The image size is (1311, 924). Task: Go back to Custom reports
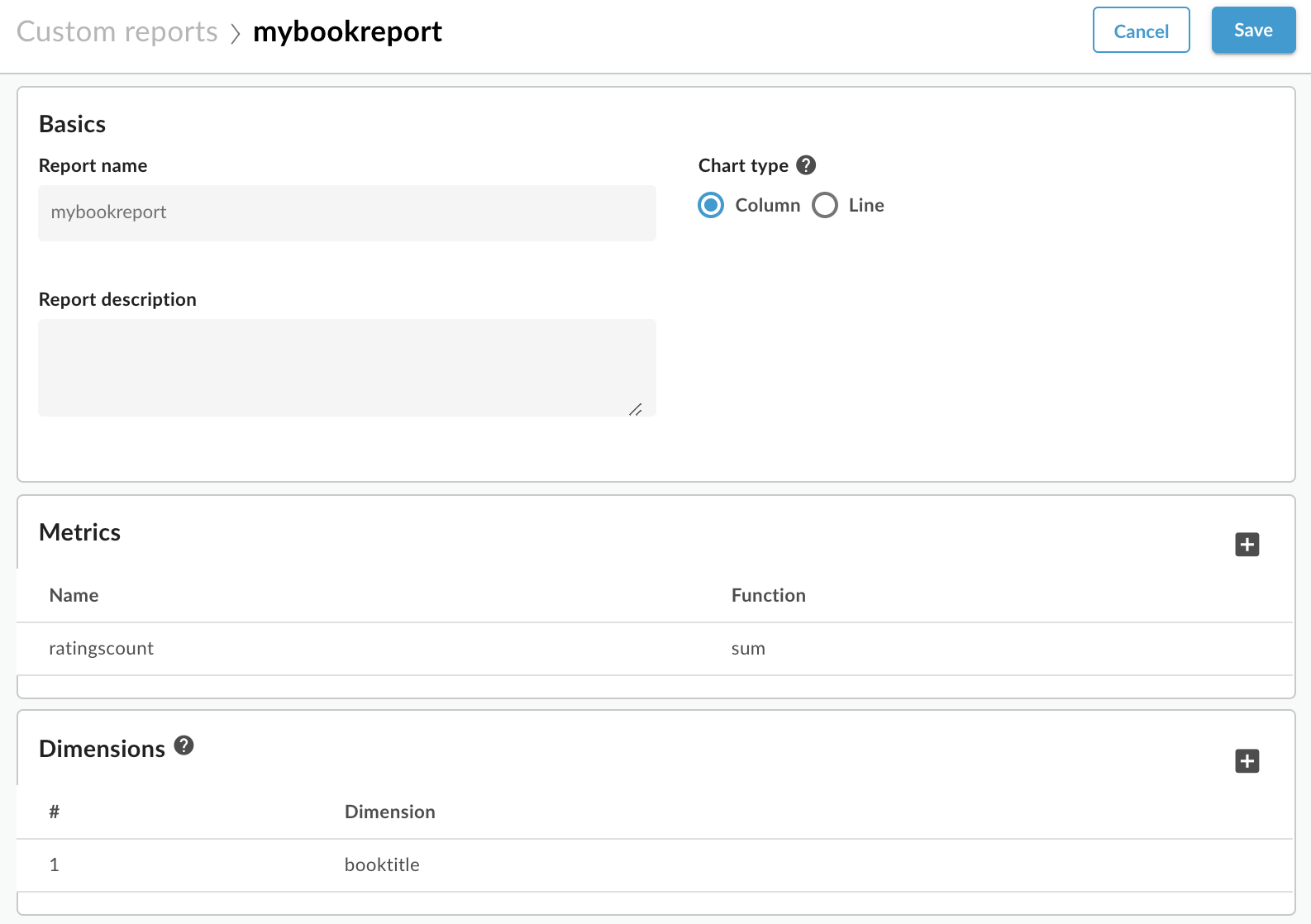(117, 31)
